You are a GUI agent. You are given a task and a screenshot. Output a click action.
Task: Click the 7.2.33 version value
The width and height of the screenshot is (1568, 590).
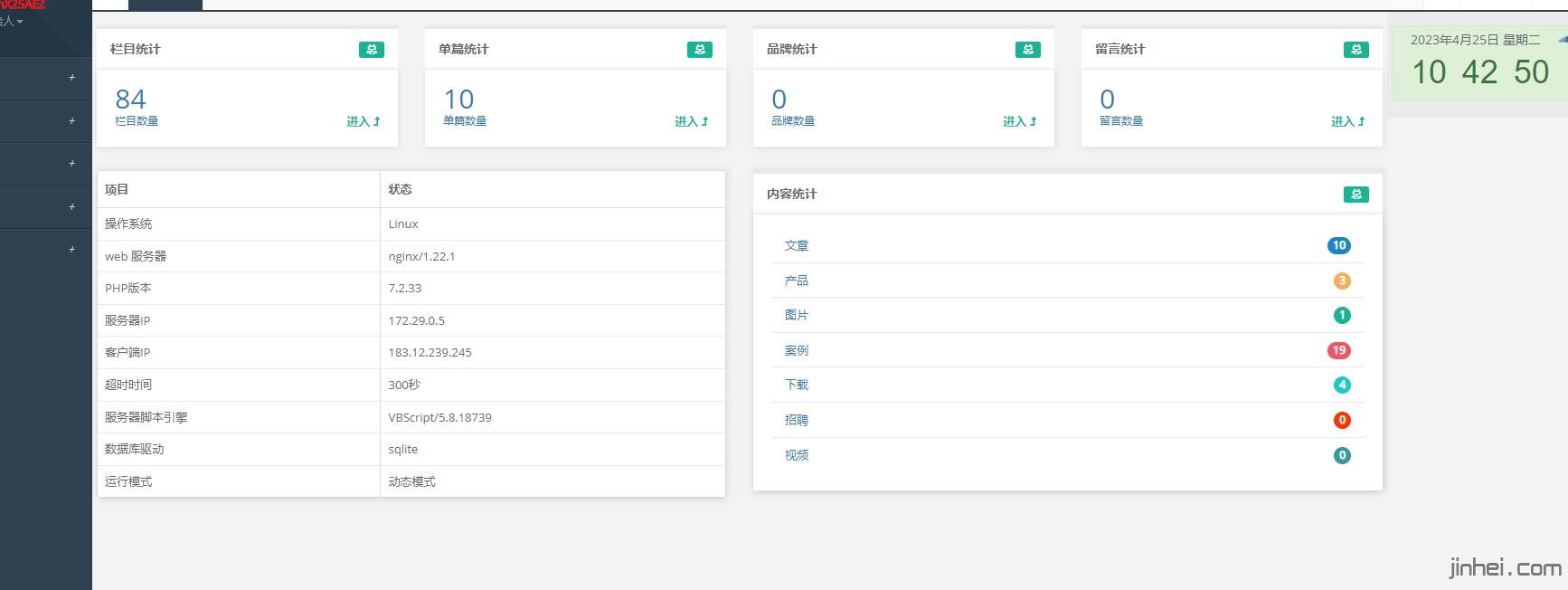tap(405, 289)
